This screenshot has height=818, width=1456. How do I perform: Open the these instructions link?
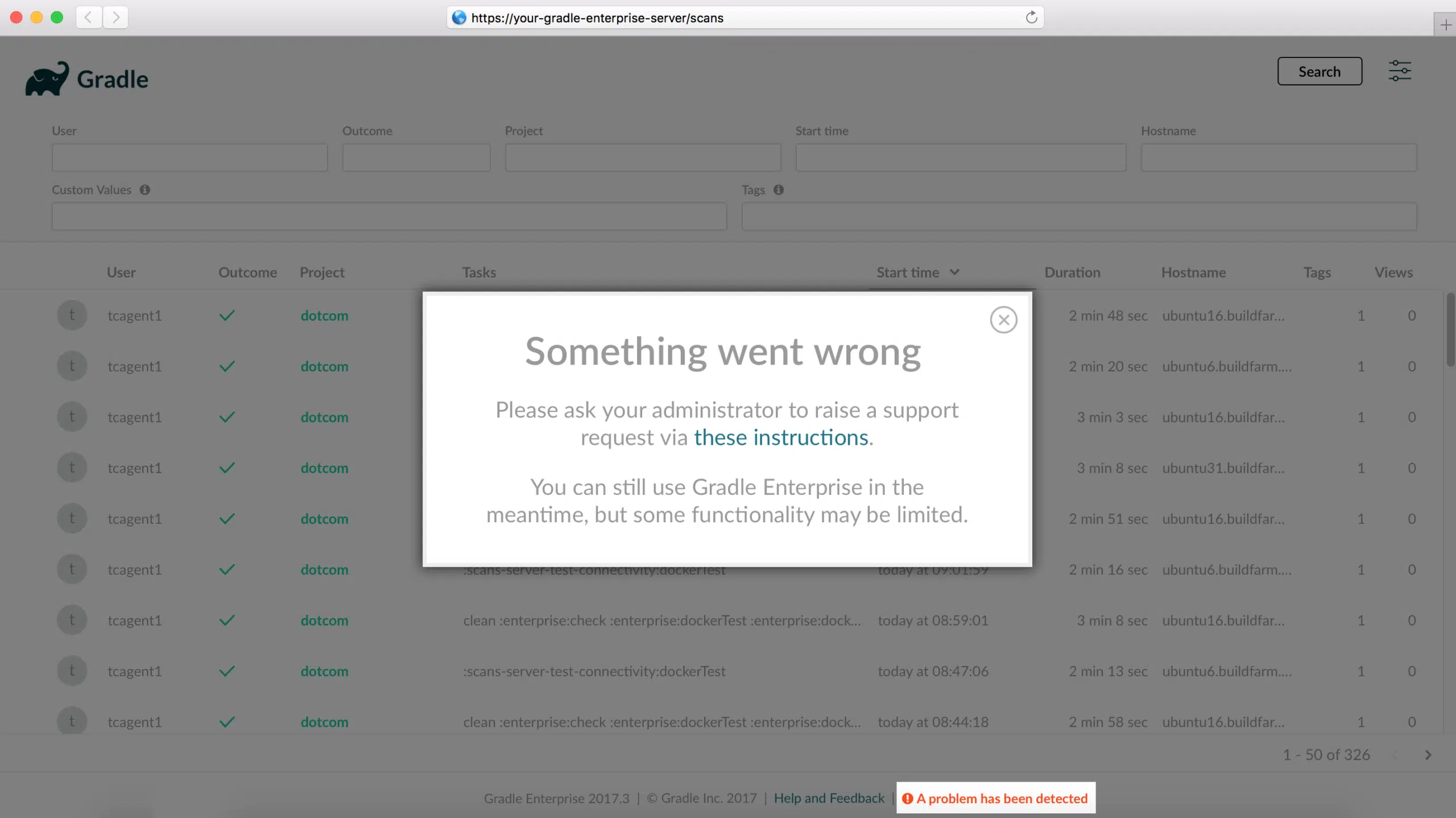[x=781, y=437]
